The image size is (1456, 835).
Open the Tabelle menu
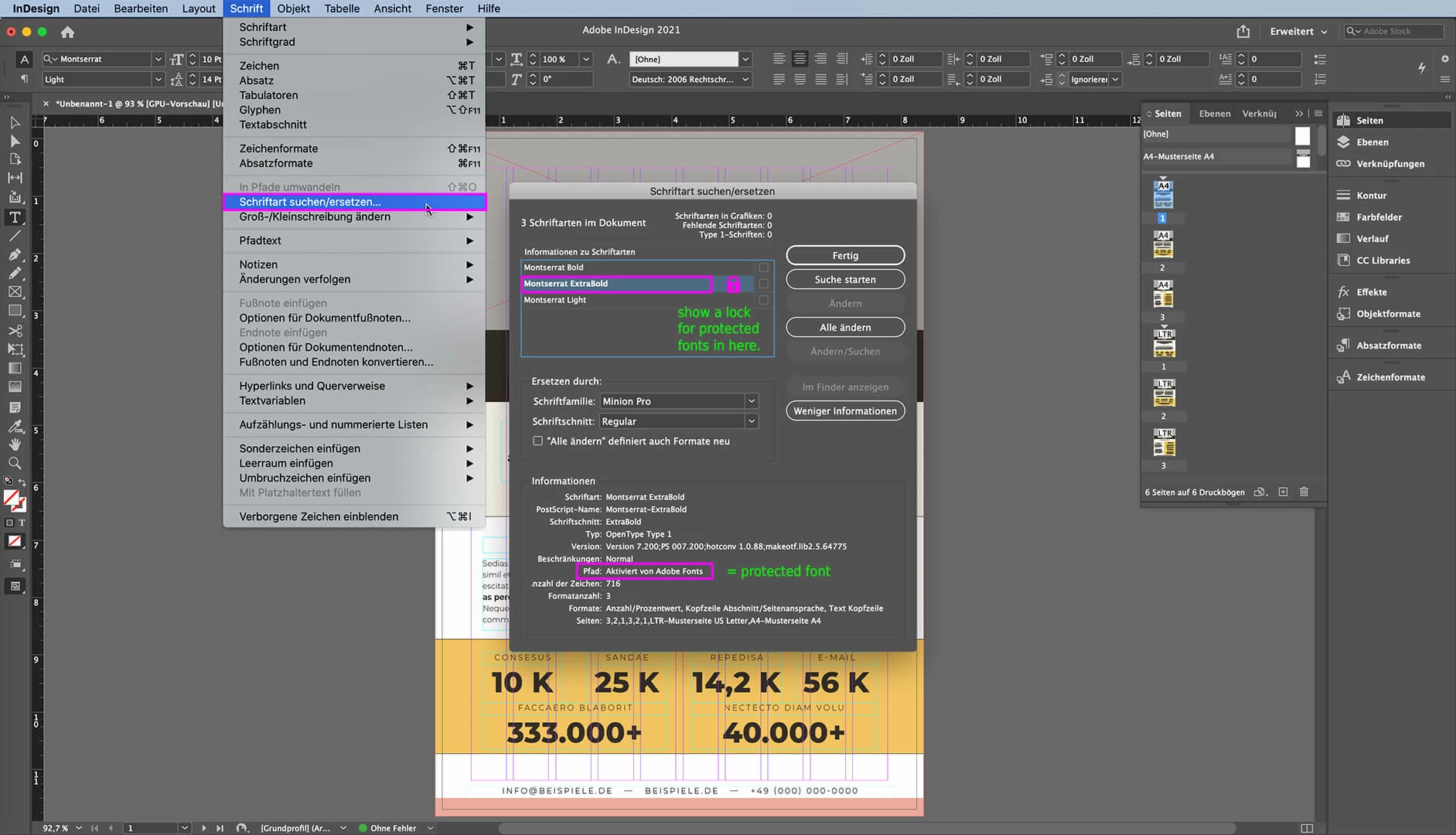coord(342,9)
